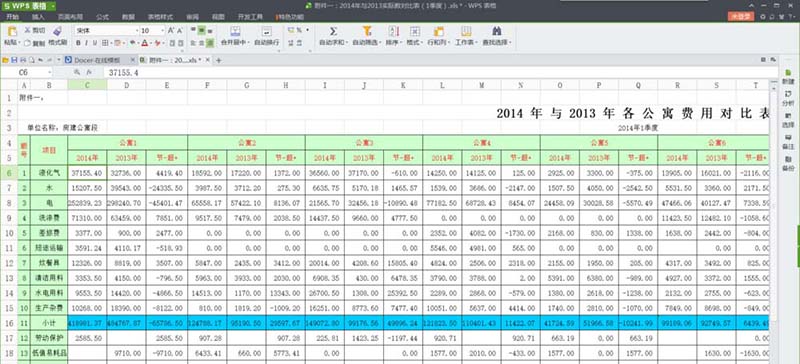Click Merge and Center (合并居中) icon
Image resolution: width=800 pixels, height=364 pixels.
click(x=234, y=32)
